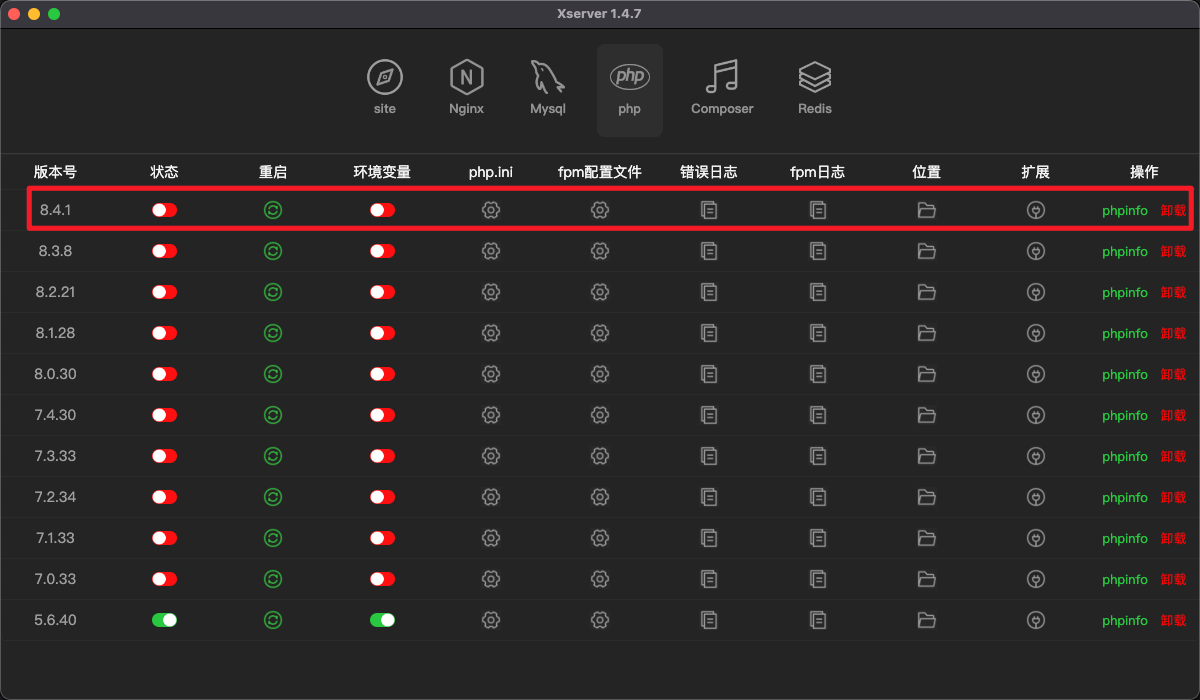Click the 版本号 column header
Image resolution: width=1200 pixels, height=700 pixels.
point(55,172)
